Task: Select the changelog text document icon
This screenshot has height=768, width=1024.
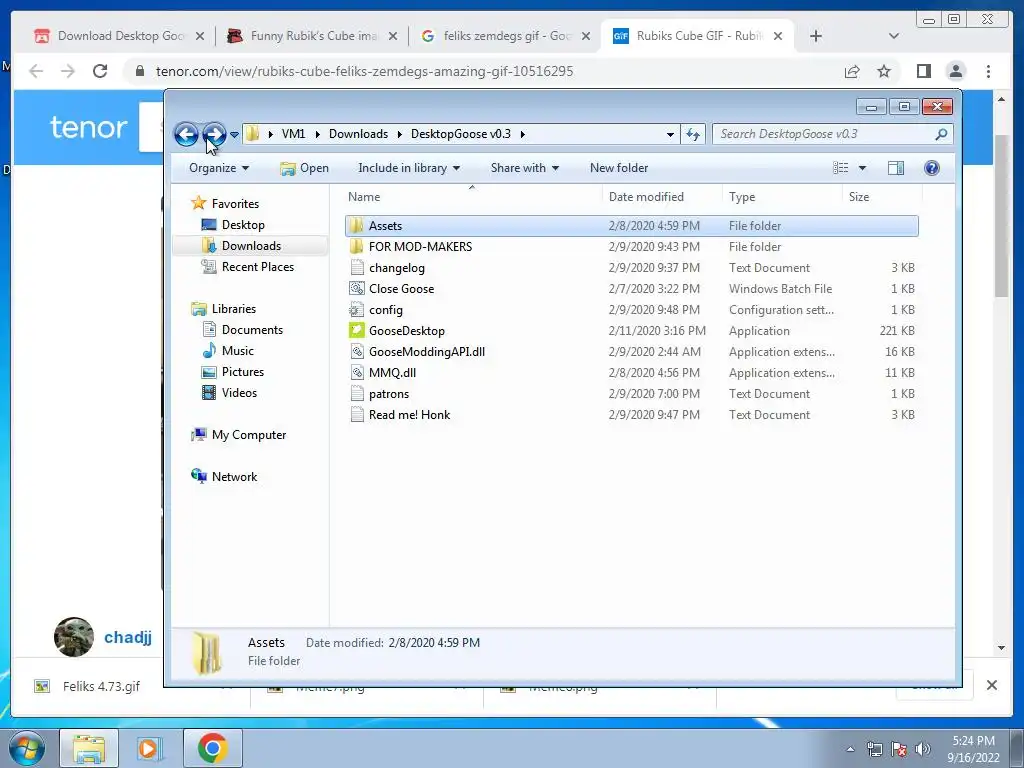Action: tap(356, 268)
